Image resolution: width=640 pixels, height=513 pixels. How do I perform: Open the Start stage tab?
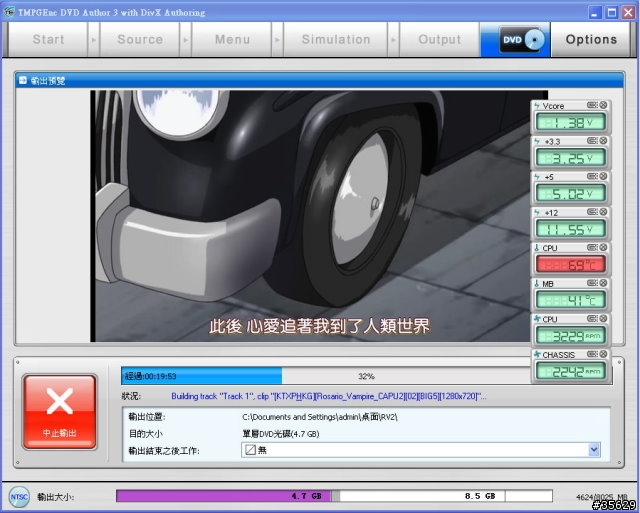coord(48,40)
